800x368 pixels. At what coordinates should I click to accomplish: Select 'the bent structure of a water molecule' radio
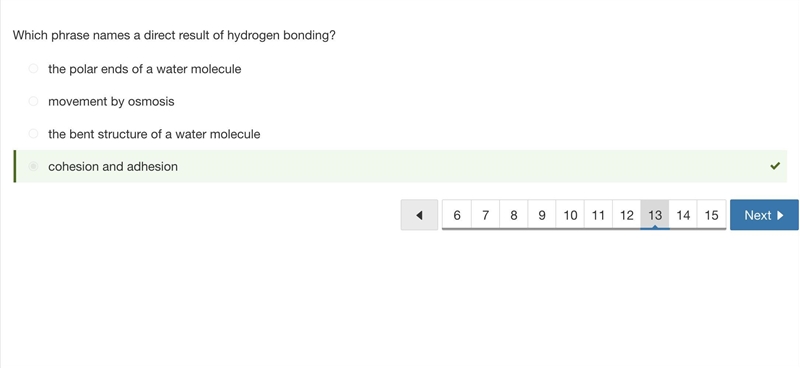[33, 134]
